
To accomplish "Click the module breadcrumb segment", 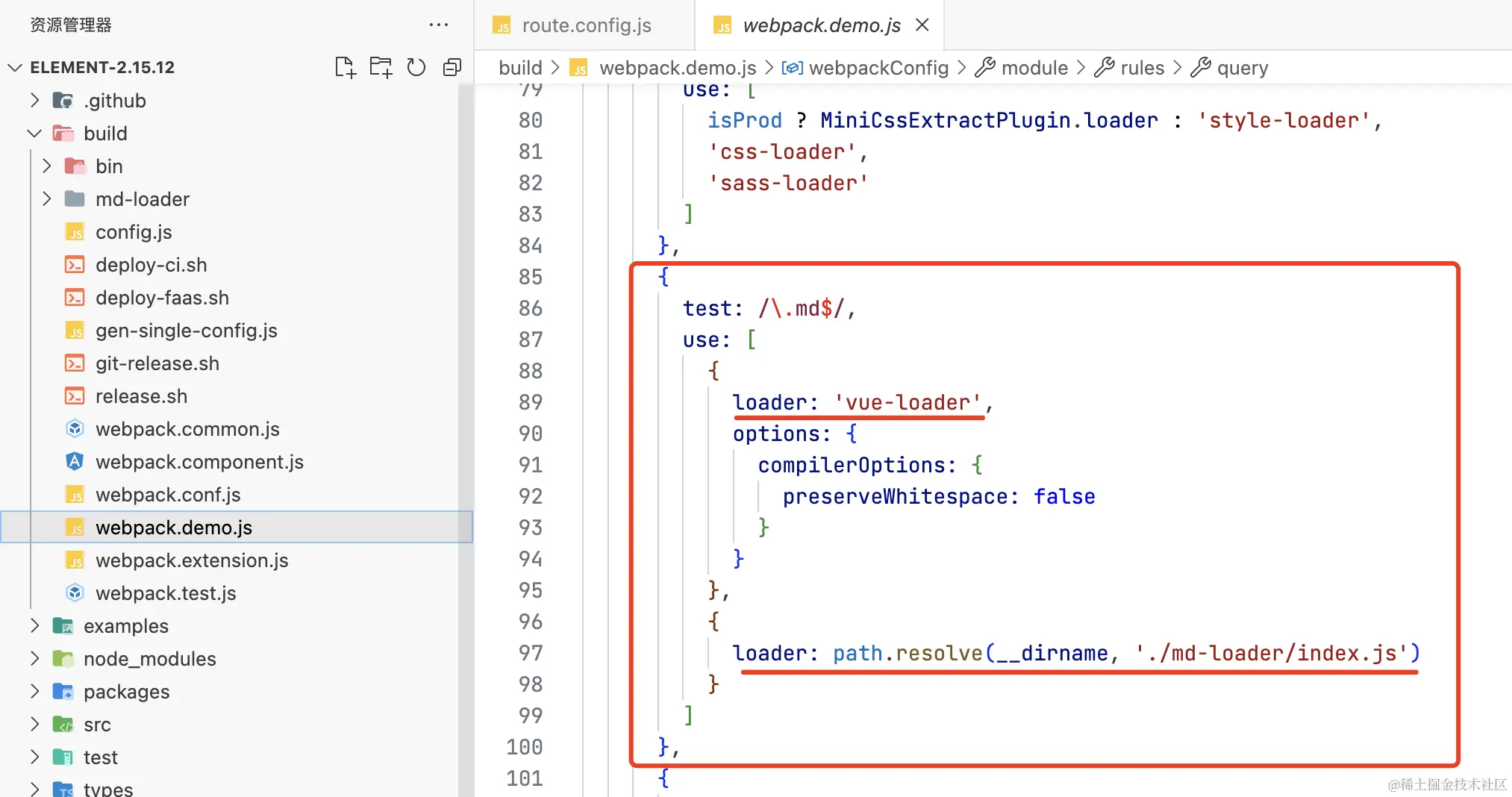I will tap(1034, 68).
